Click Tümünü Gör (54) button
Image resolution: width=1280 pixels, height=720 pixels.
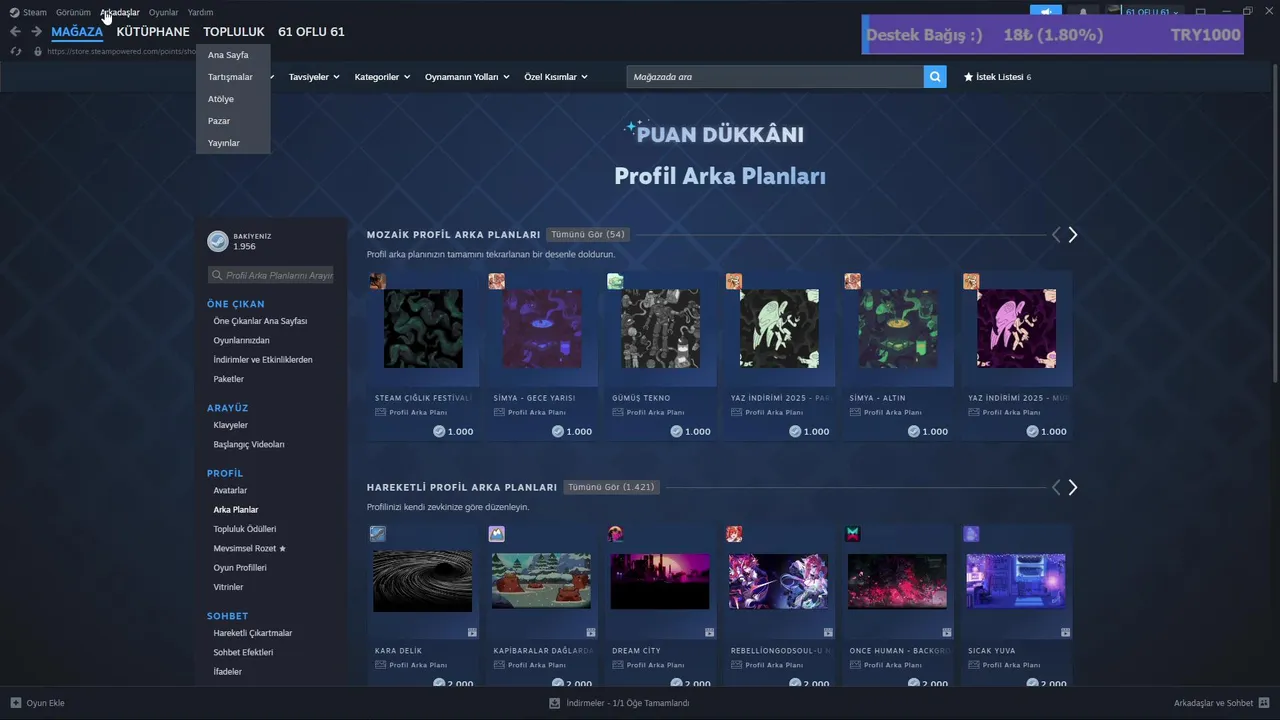588,235
